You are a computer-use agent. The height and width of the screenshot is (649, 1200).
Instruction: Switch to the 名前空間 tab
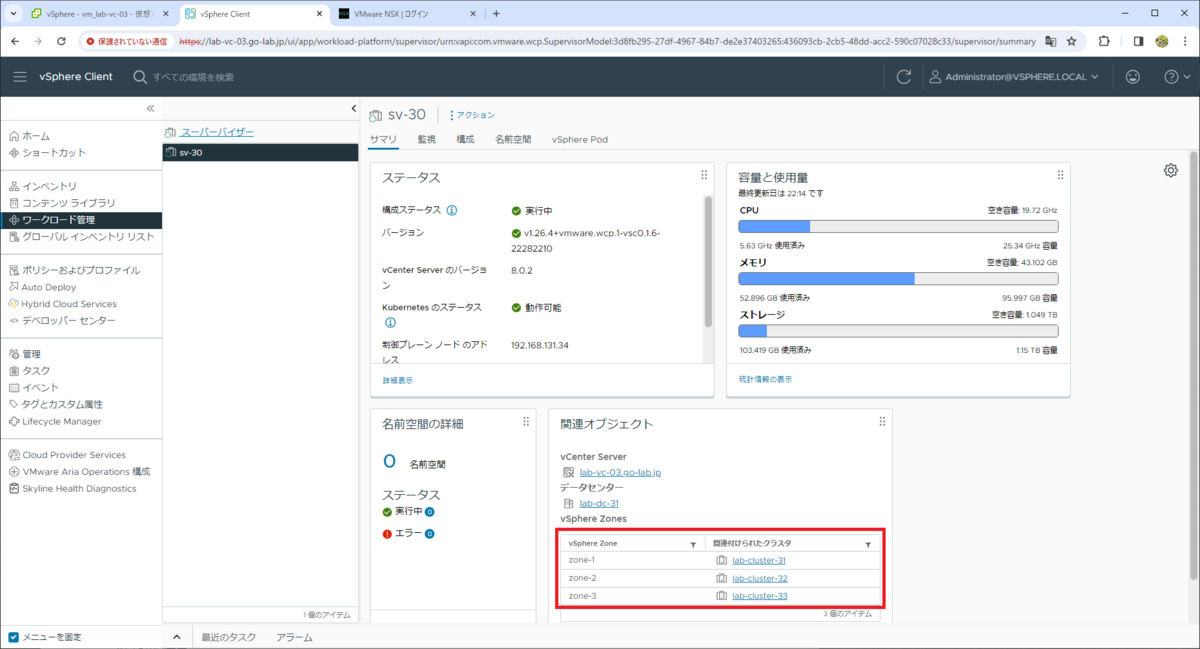pyautogui.click(x=513, y=140)
